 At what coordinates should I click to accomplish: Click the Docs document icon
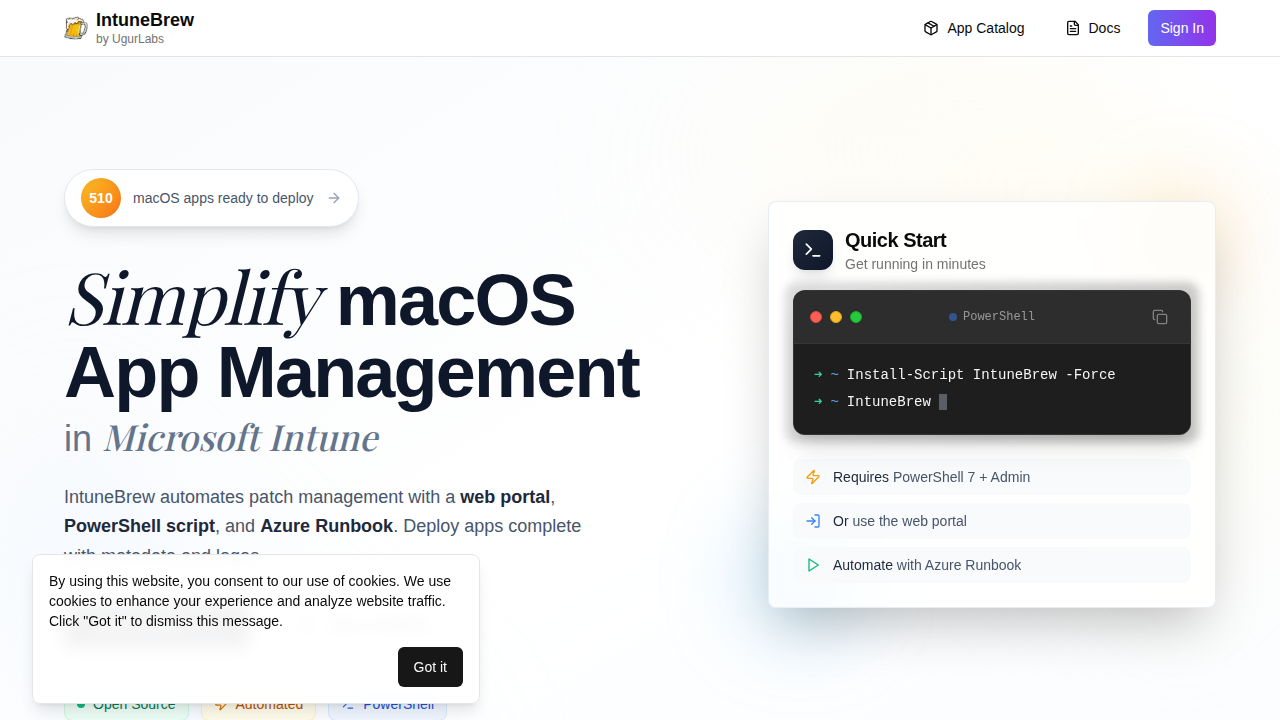point(1073,28)
